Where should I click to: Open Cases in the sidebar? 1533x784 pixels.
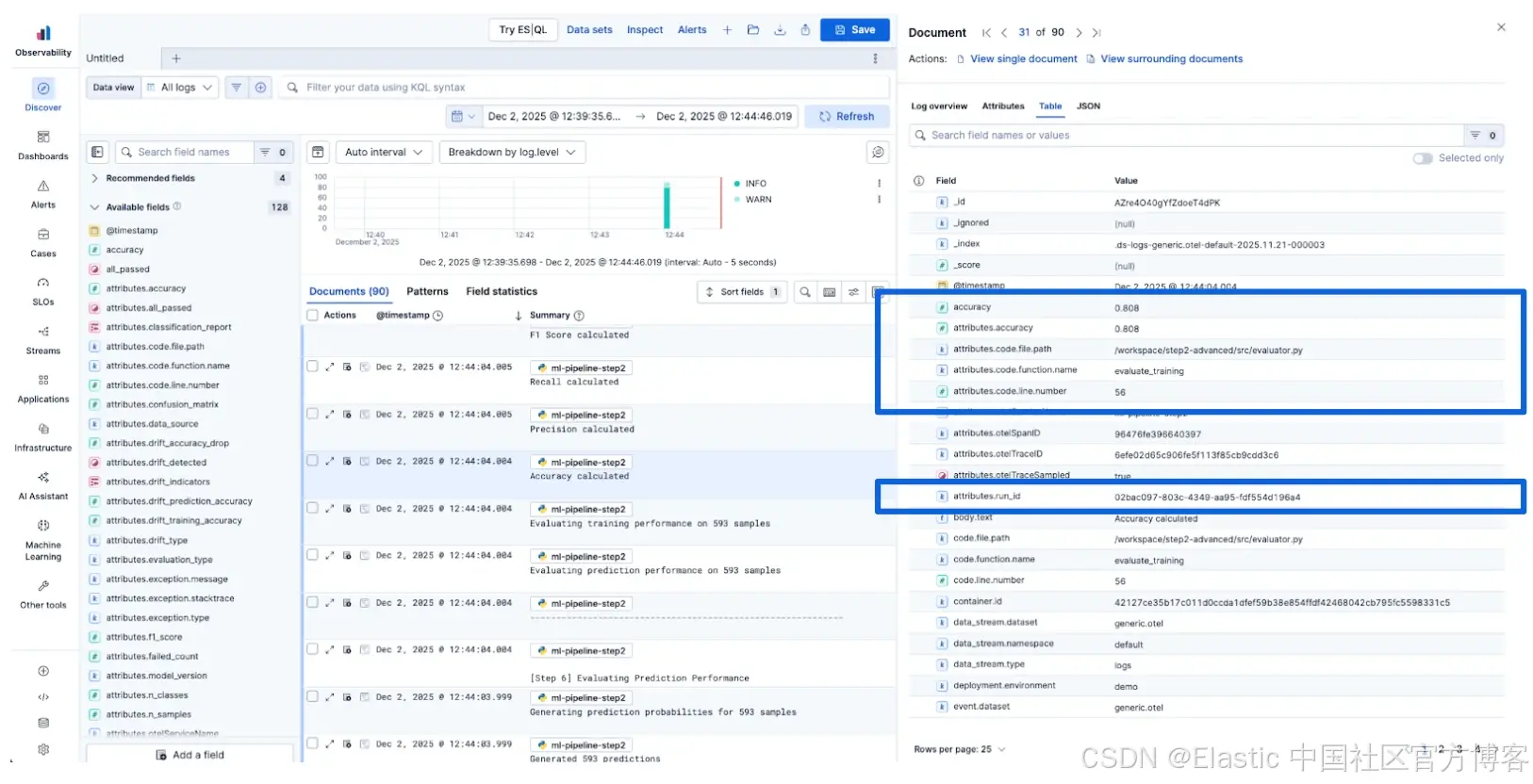coord(43,242)
